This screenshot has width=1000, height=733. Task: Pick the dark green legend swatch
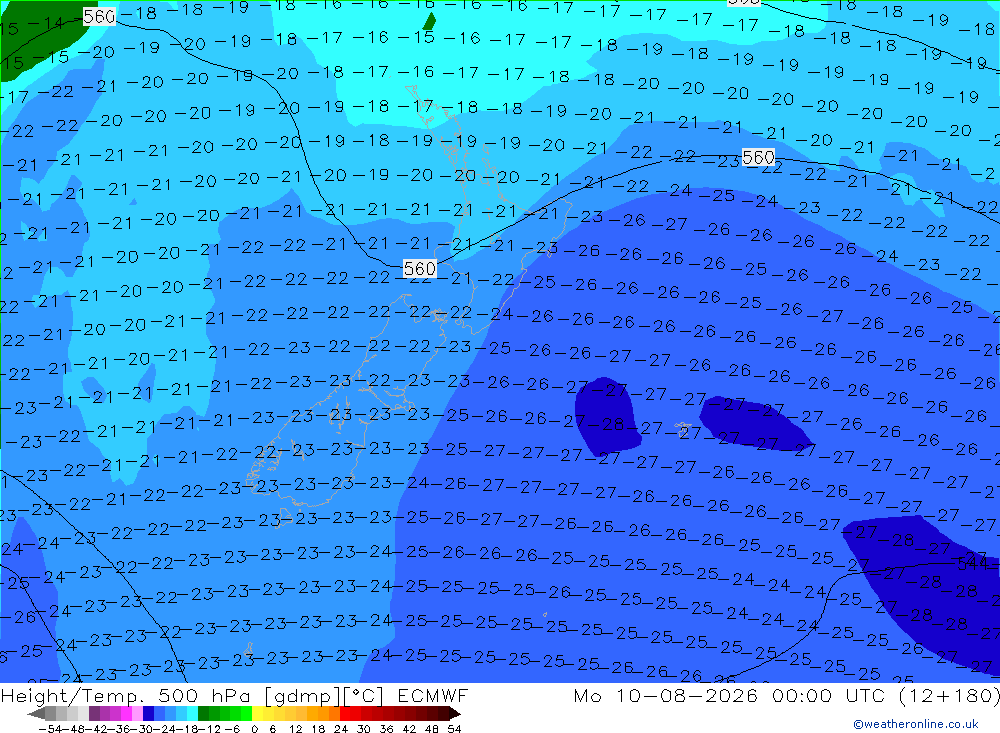(203, 713)
